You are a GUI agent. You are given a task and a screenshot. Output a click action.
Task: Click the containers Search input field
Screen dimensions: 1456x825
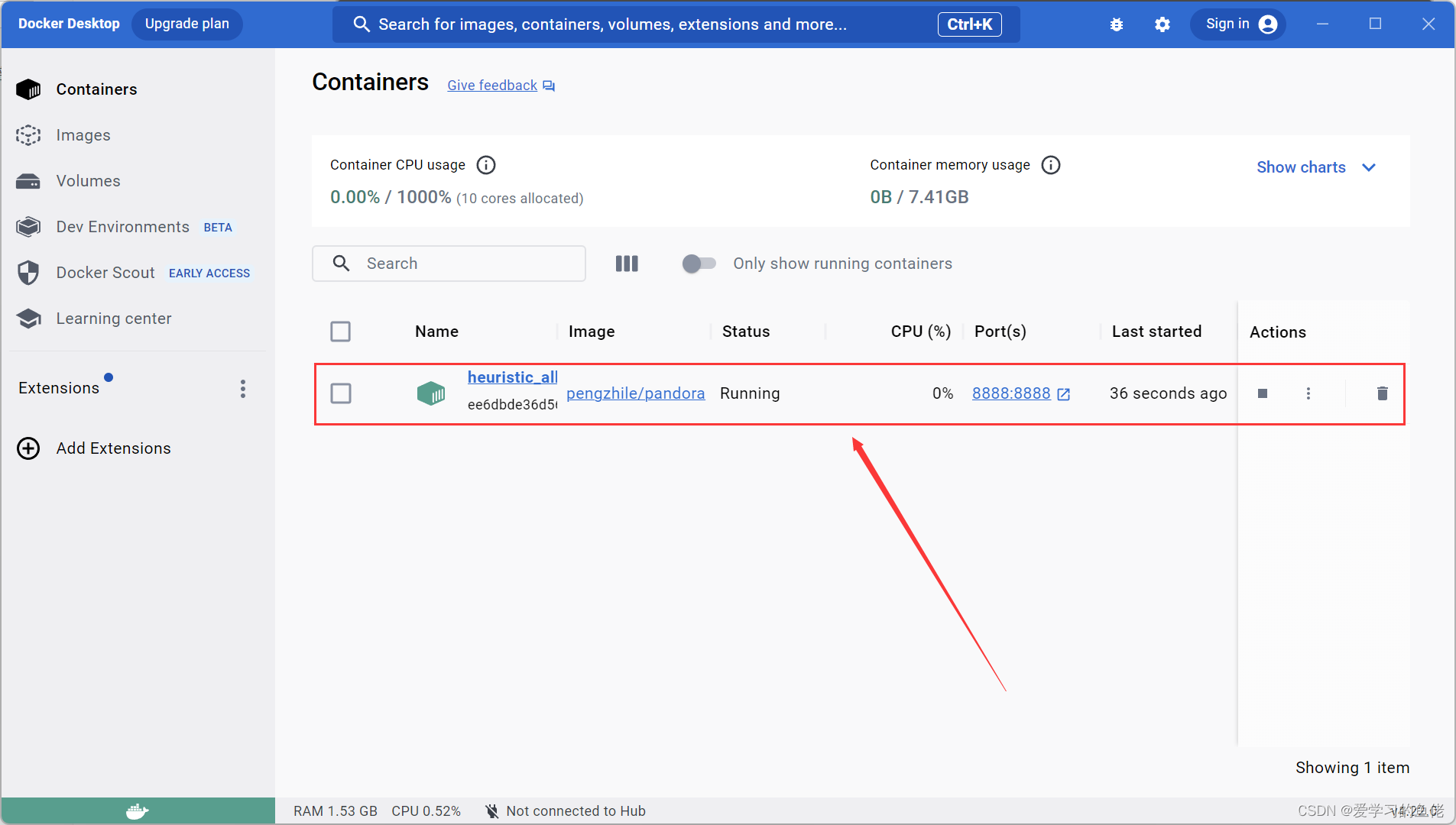pos(449,264)
